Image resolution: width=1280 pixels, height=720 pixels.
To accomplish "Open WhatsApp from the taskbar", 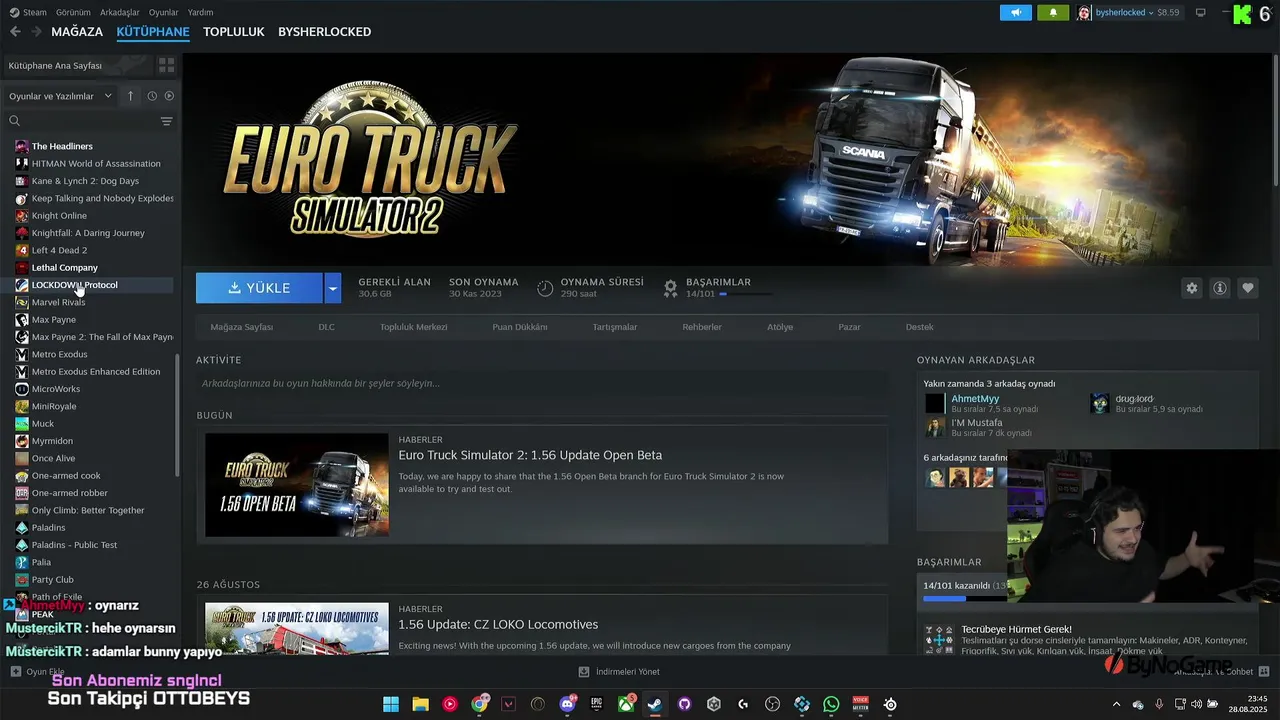I will [831, 704].
